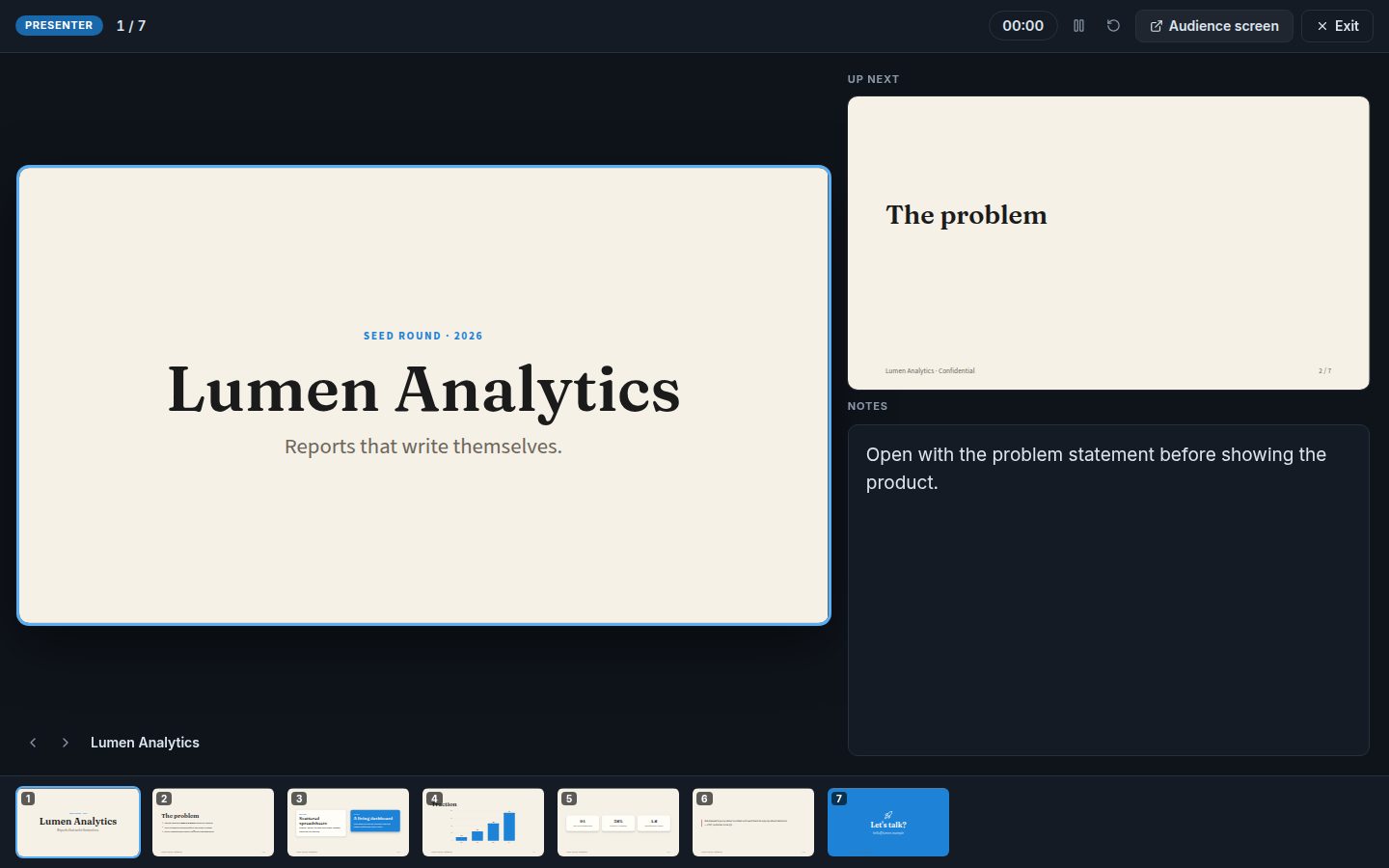Click the current slide main preview

pyautogui.click(x=423, y=395)
